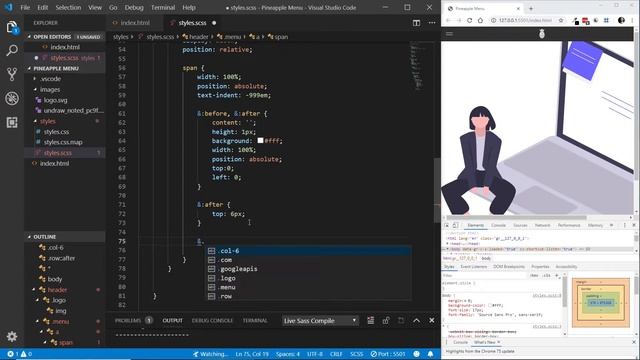The image size is (640, 360).
Task: Maximize the panel with the up chevron
Action: pos(416,320)
